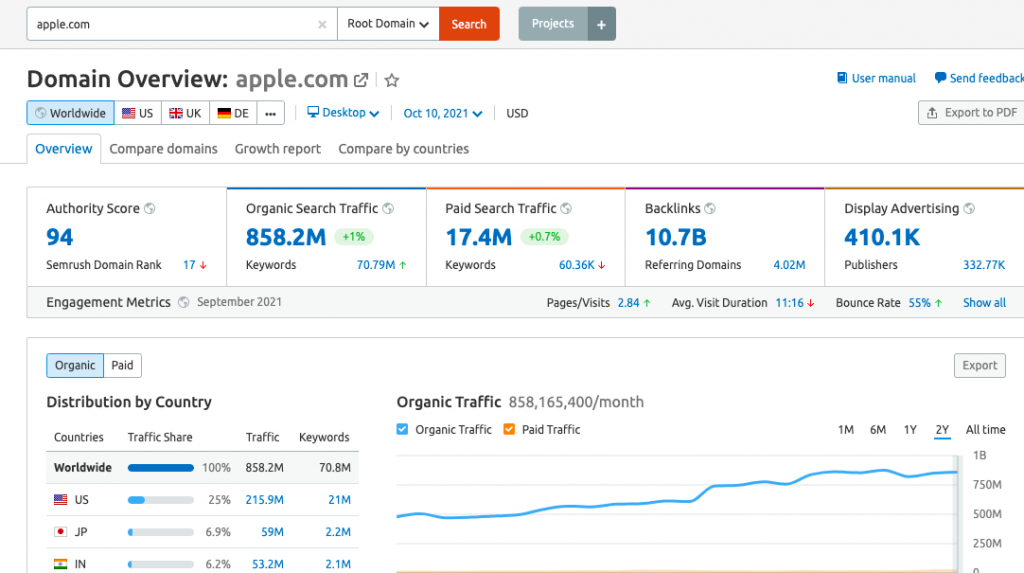The height and width of the screenshot is (573, 1024).
Task: Star apple.com as favorite
Action: click(x=391, y=80)
